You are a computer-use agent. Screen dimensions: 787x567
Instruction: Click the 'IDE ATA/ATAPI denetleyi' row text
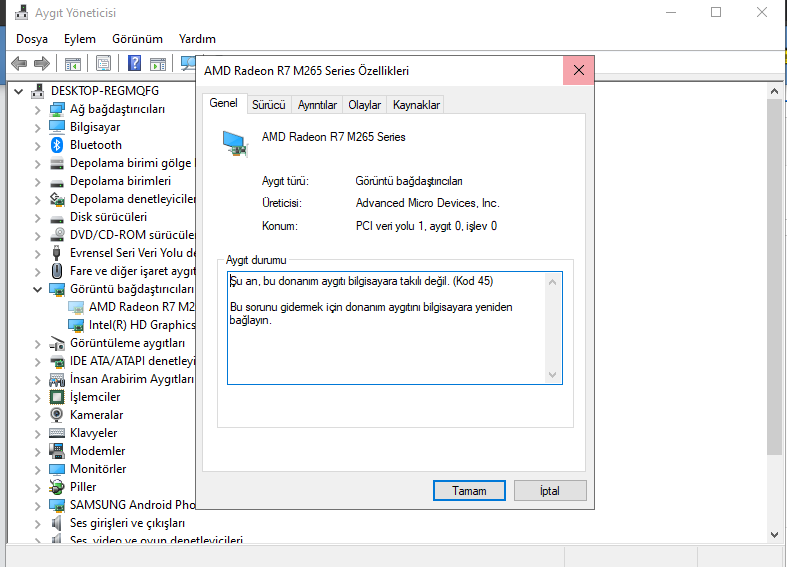click(133, 361)
